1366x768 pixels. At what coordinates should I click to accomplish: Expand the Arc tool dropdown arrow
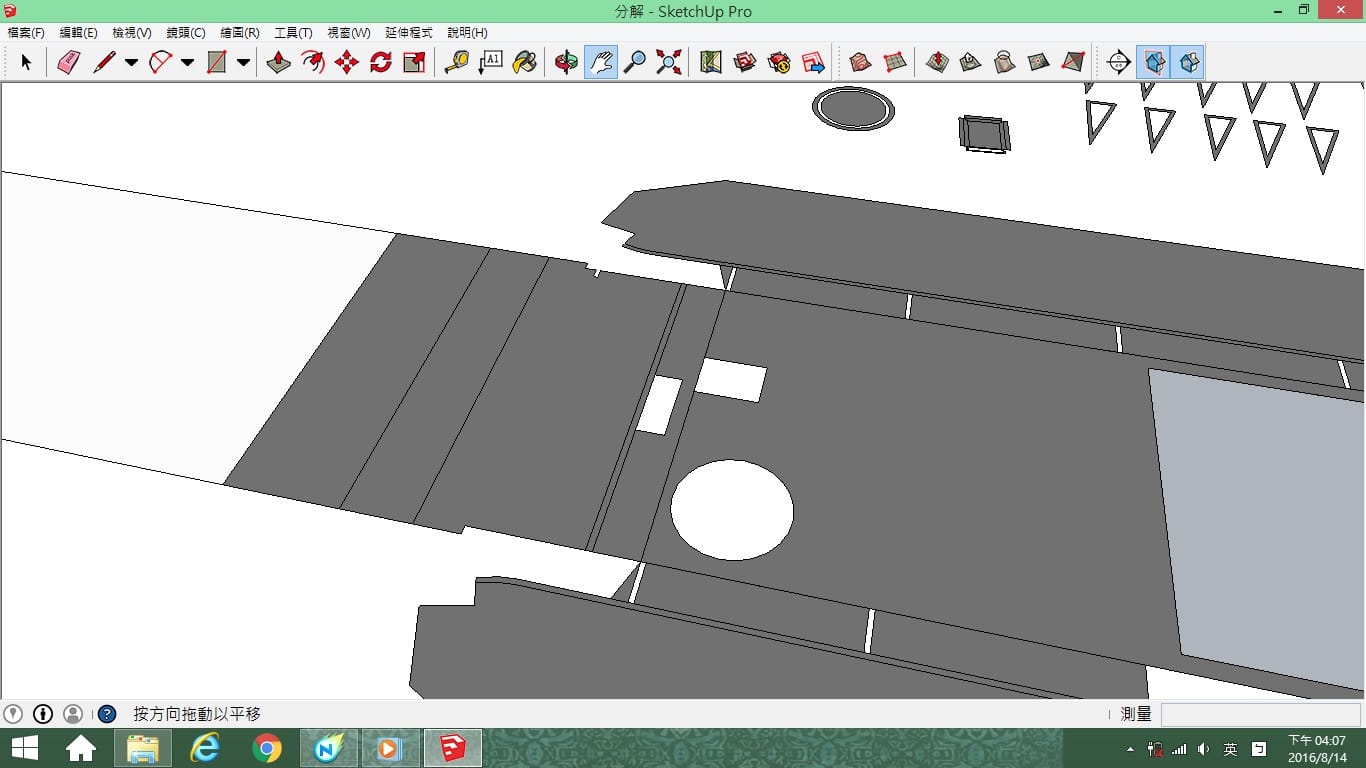pos(187,62)
